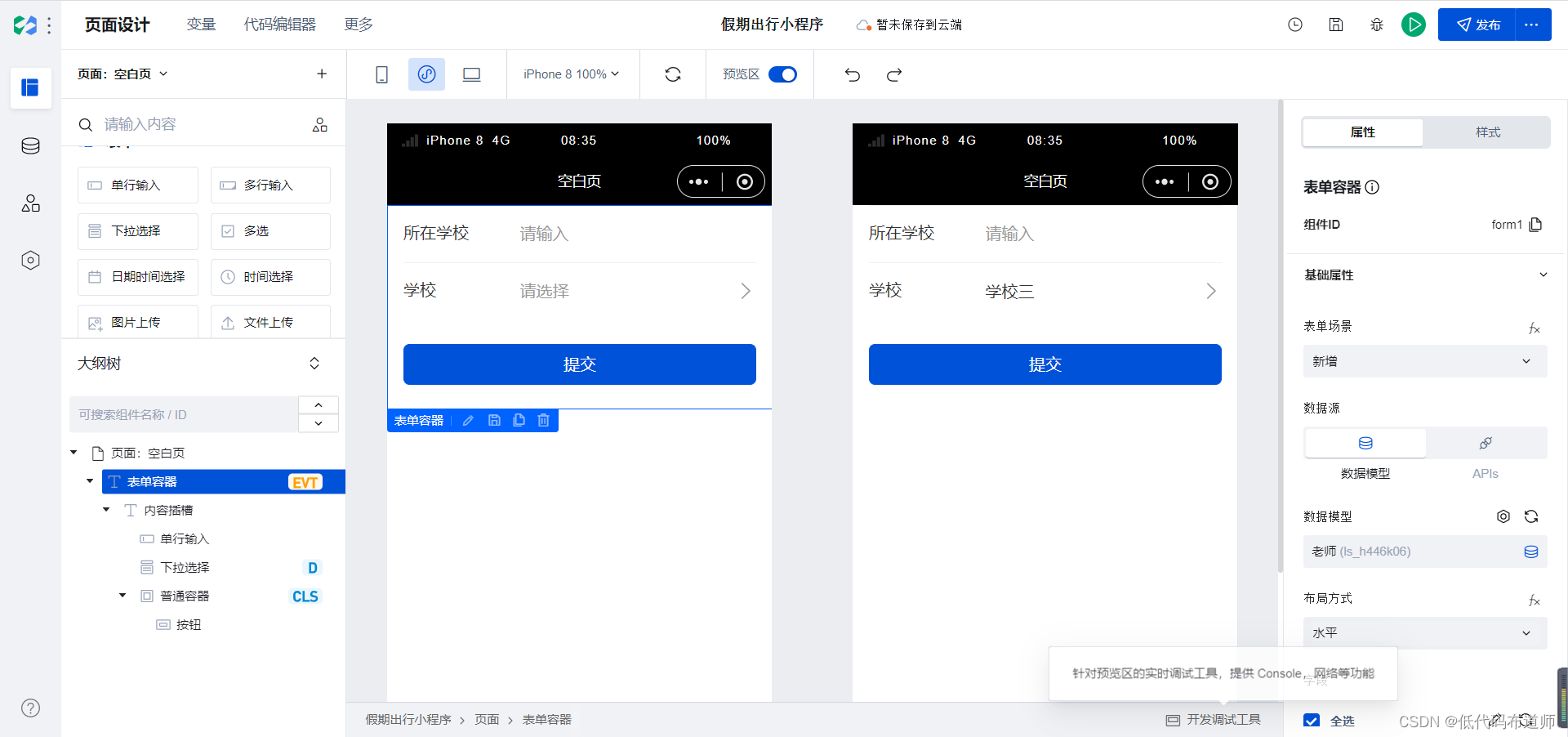Switch to mini program device view
Image resolution: width=1568 pixels, height=737 pixels.
(x=426, y=74)
